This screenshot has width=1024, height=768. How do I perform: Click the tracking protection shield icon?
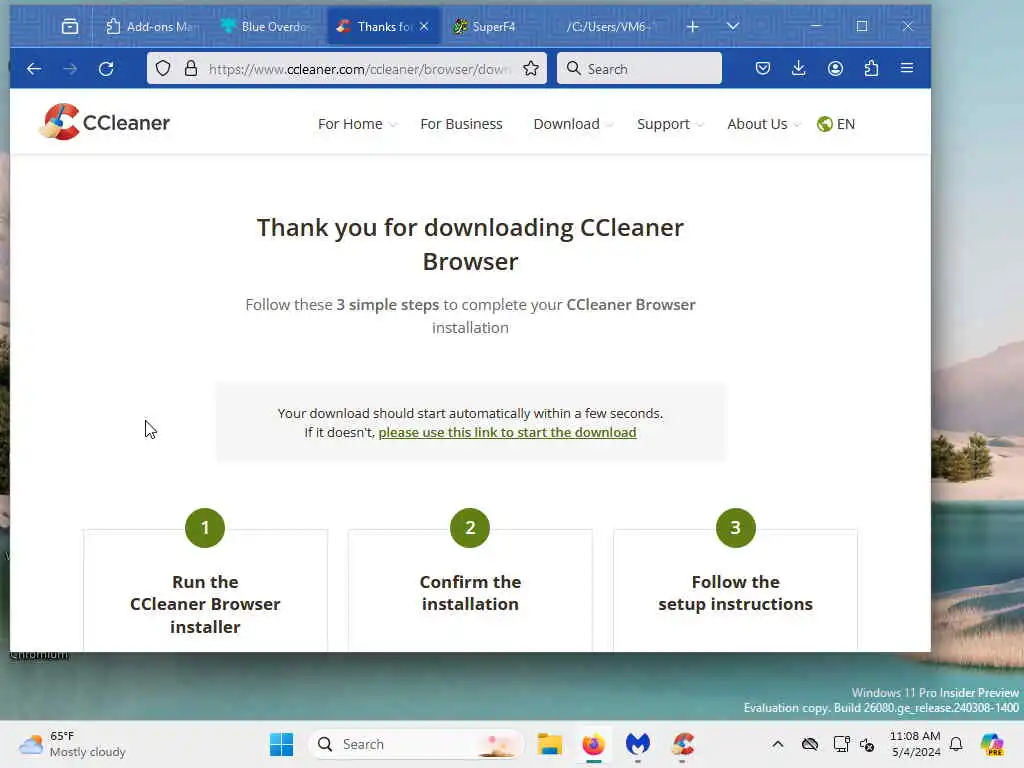tap(163, 69)
